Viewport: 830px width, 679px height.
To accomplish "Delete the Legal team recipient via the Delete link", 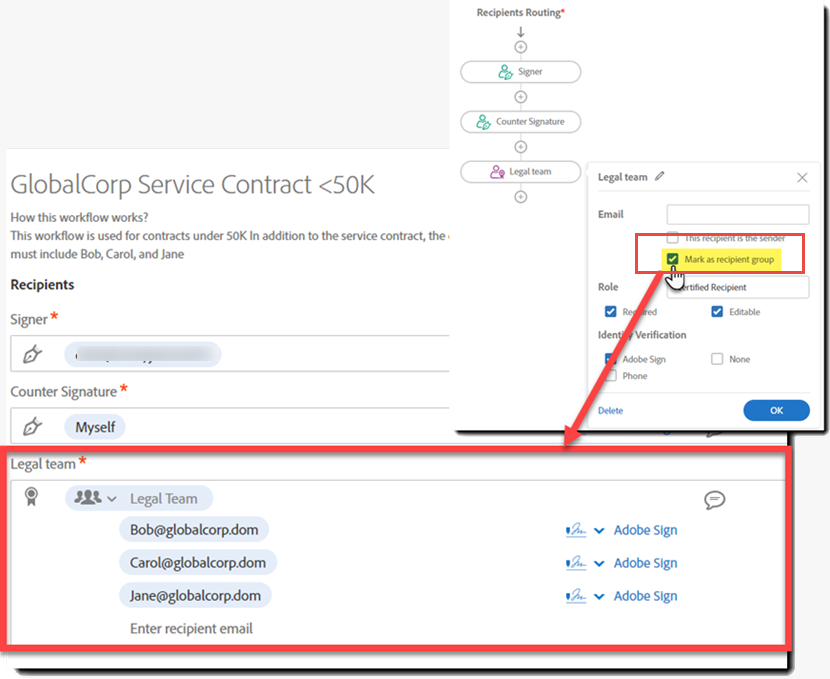I will click(610, 411).
